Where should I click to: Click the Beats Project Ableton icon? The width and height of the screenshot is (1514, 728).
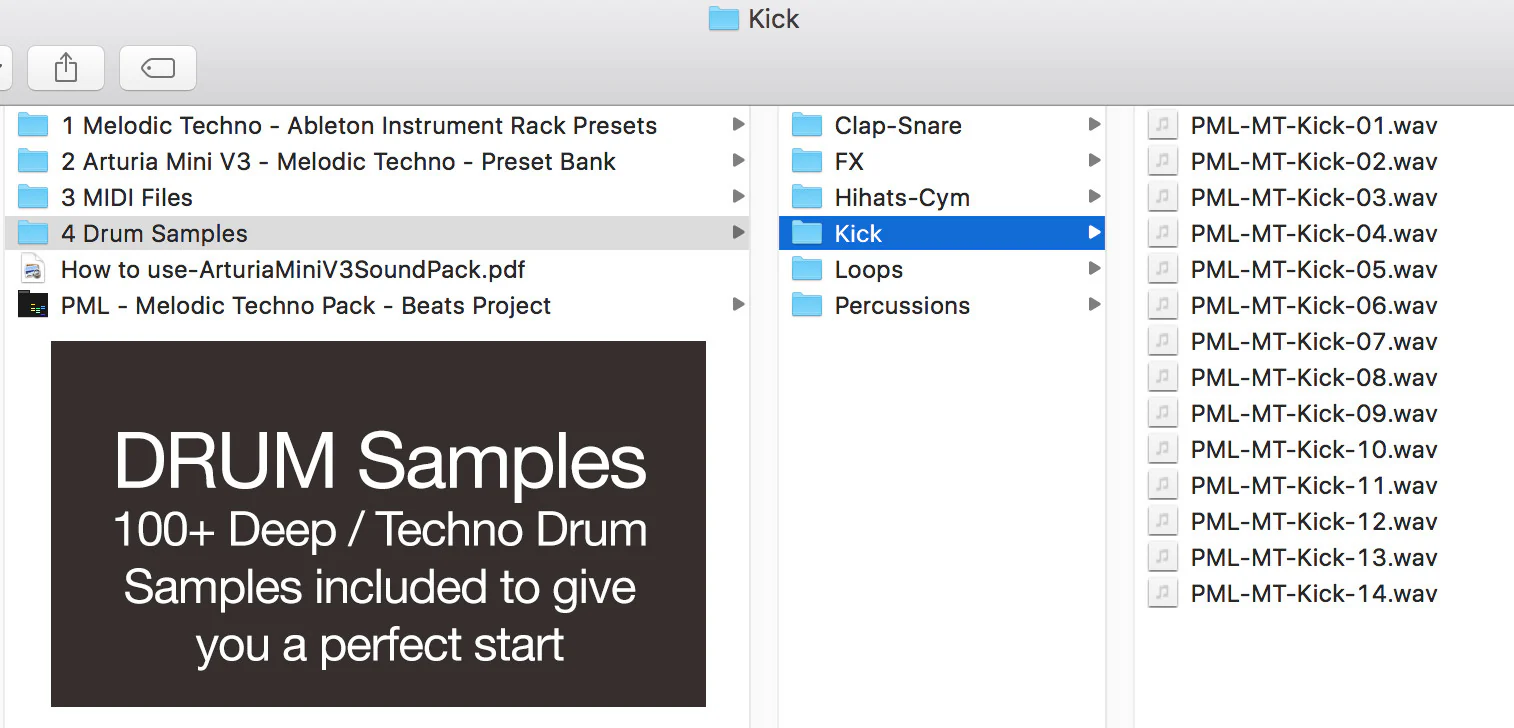(x=33, y=305)
